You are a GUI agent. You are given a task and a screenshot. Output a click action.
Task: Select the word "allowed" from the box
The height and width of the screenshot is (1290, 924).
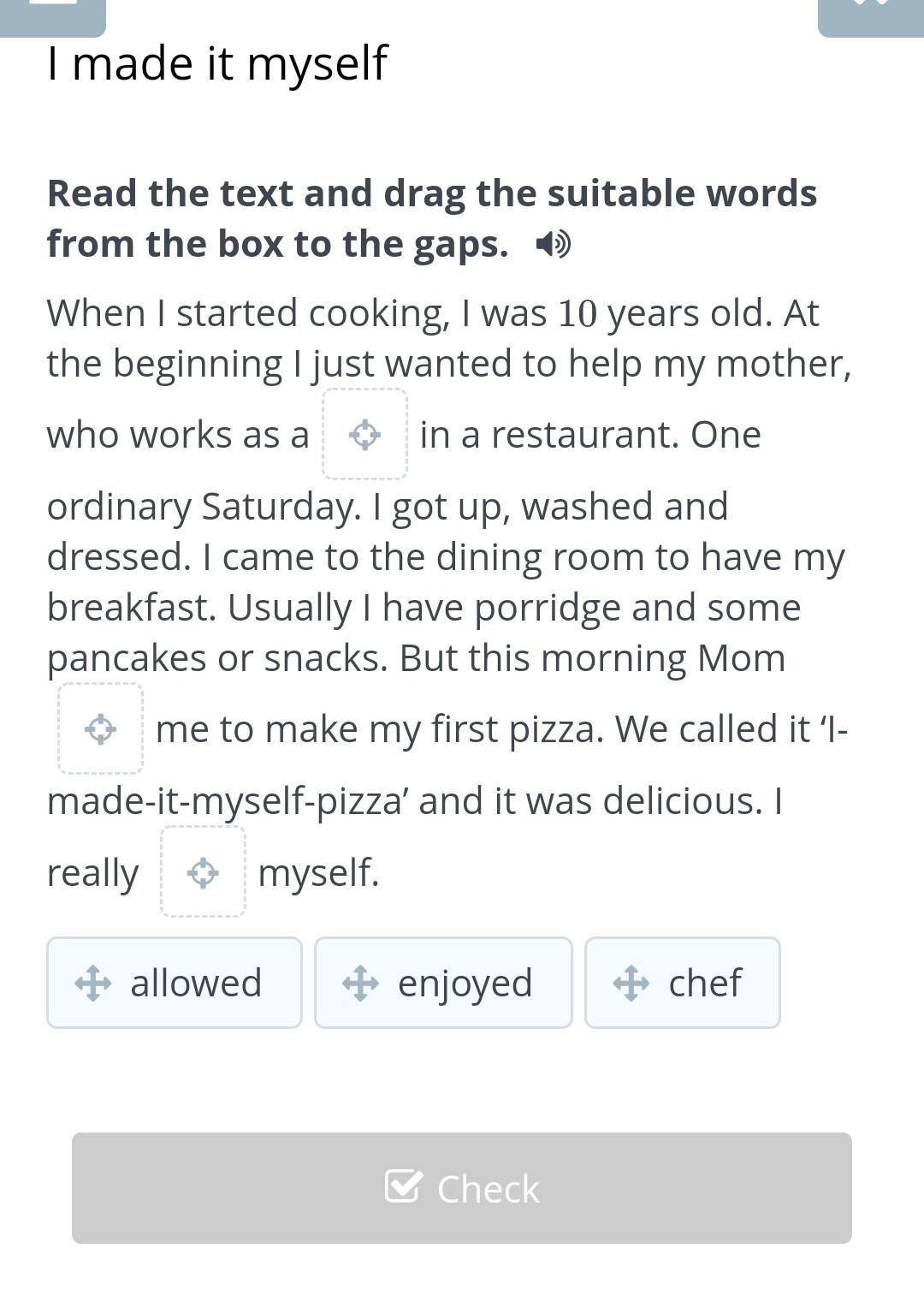(196, 984)
